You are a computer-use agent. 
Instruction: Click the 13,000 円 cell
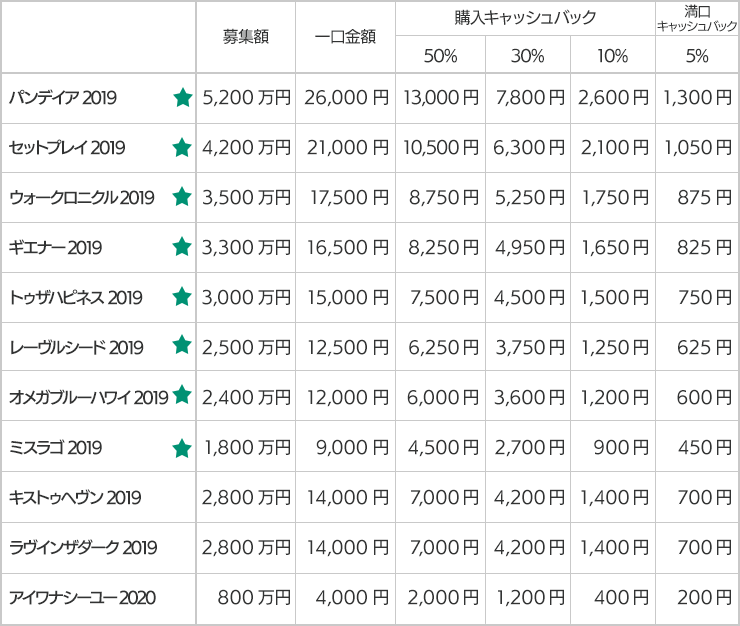coord(441,98)
